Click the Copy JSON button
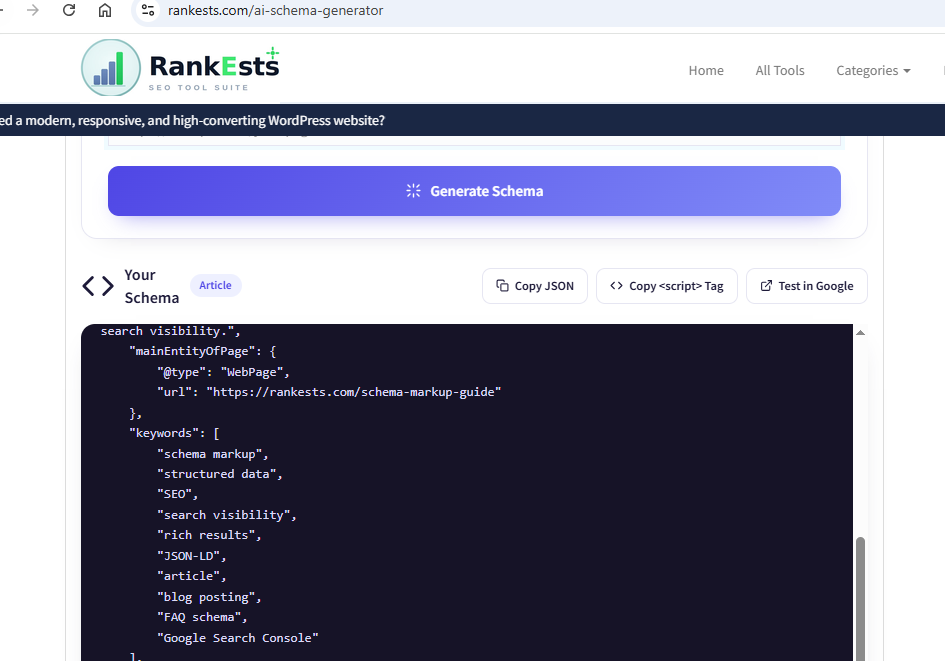This screenshot has width=945, height=661. pos(535,286)
